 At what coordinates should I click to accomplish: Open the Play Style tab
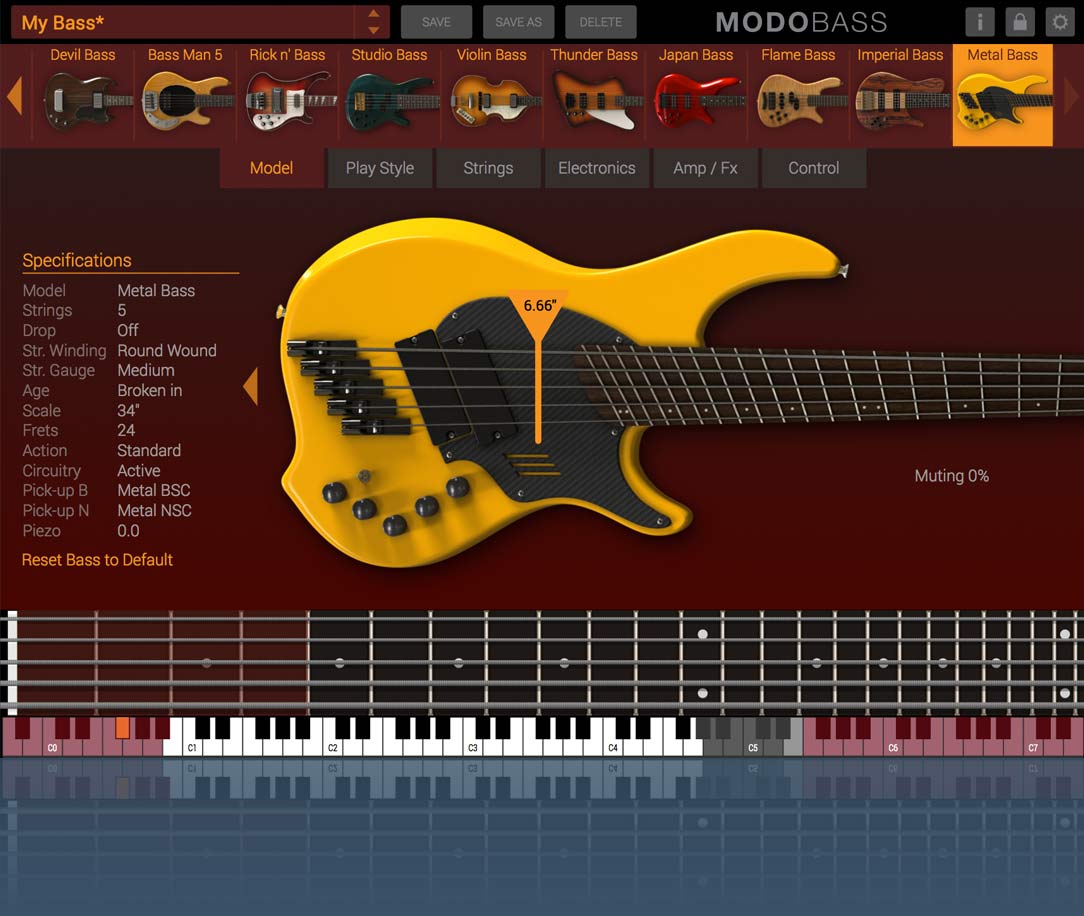(x=380, y=168)
